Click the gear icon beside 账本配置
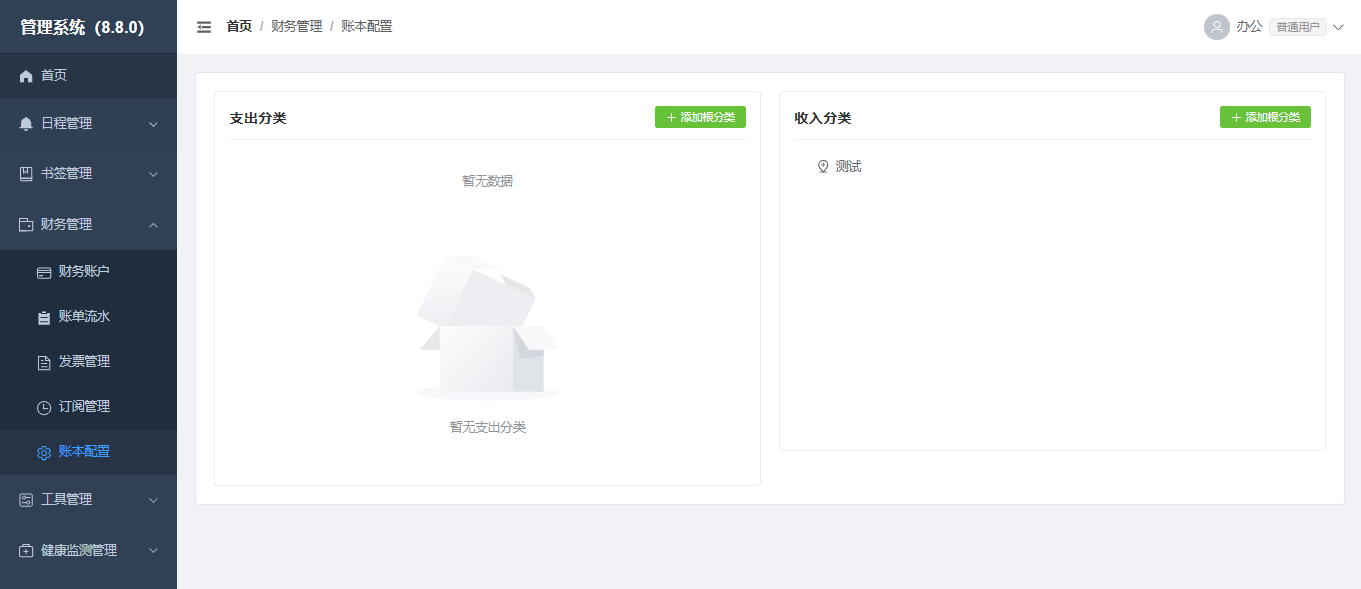This screenshot has width=1361, height=589. pos(44,453)
